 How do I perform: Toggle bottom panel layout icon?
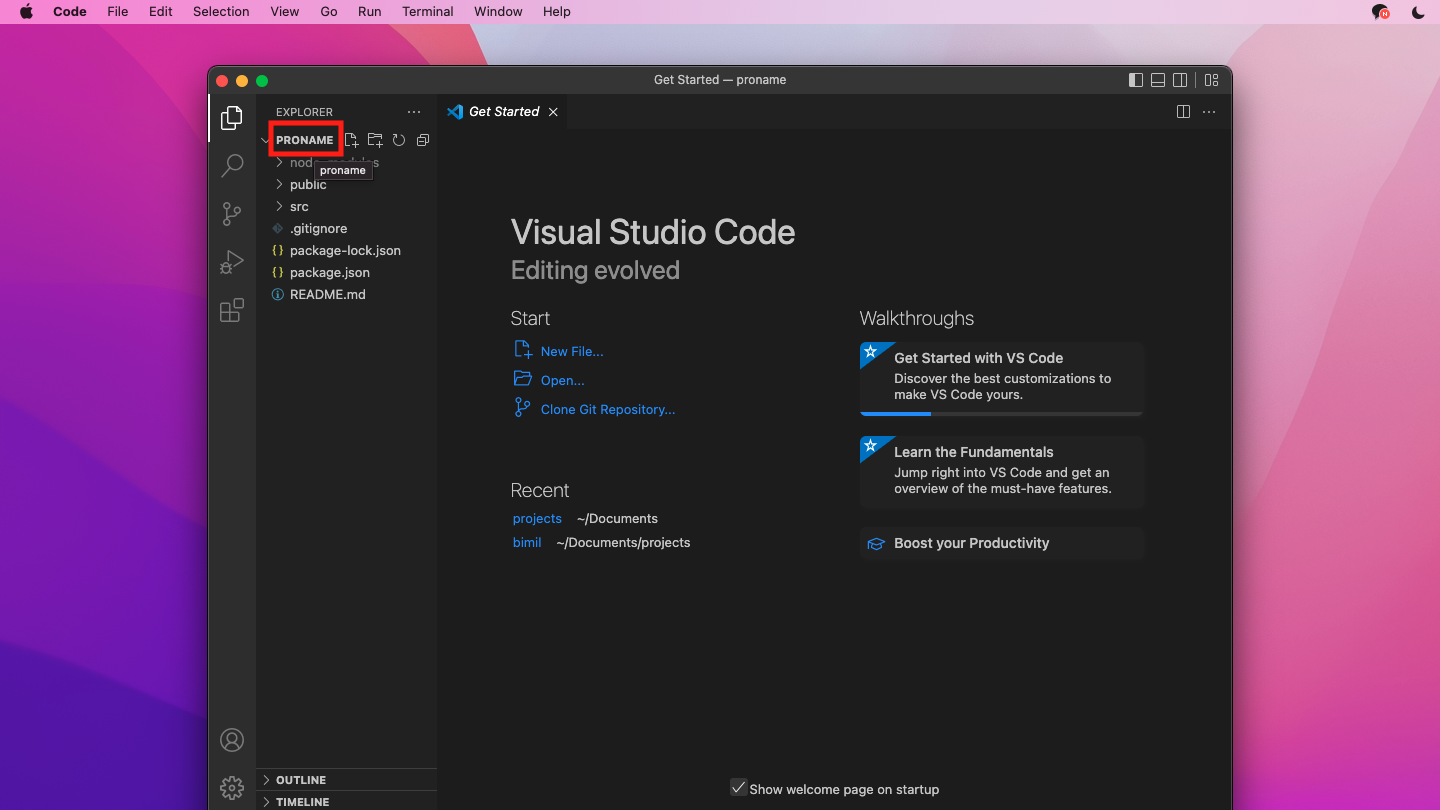point(1158,80)
